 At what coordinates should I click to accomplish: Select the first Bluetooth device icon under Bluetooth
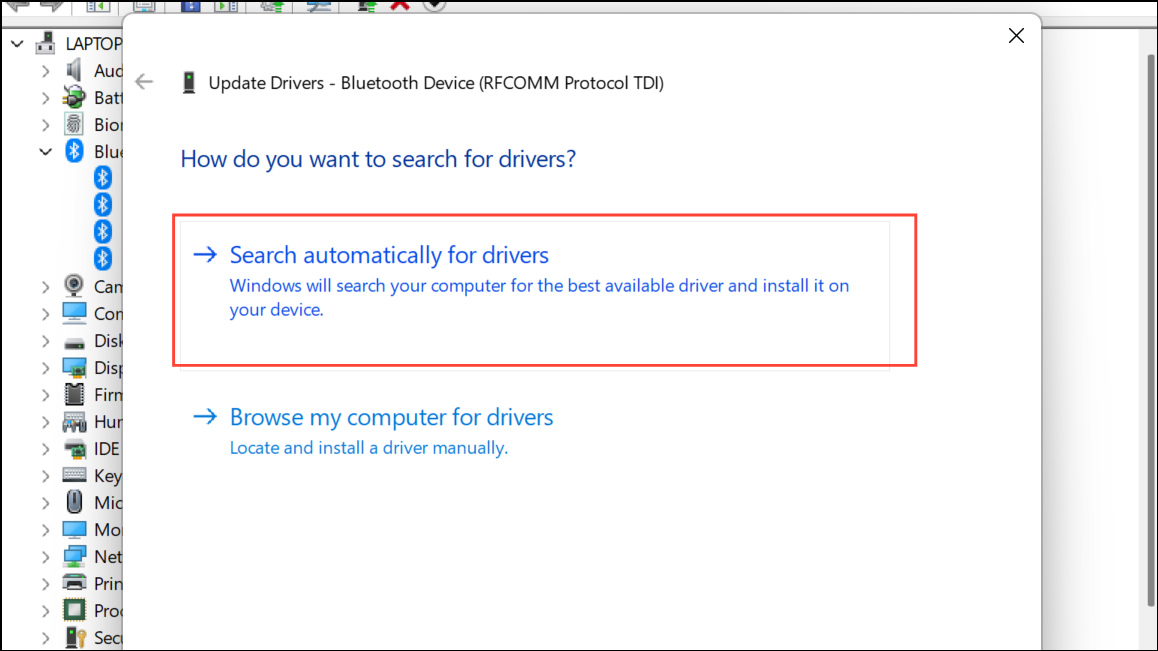pos(103,177)
